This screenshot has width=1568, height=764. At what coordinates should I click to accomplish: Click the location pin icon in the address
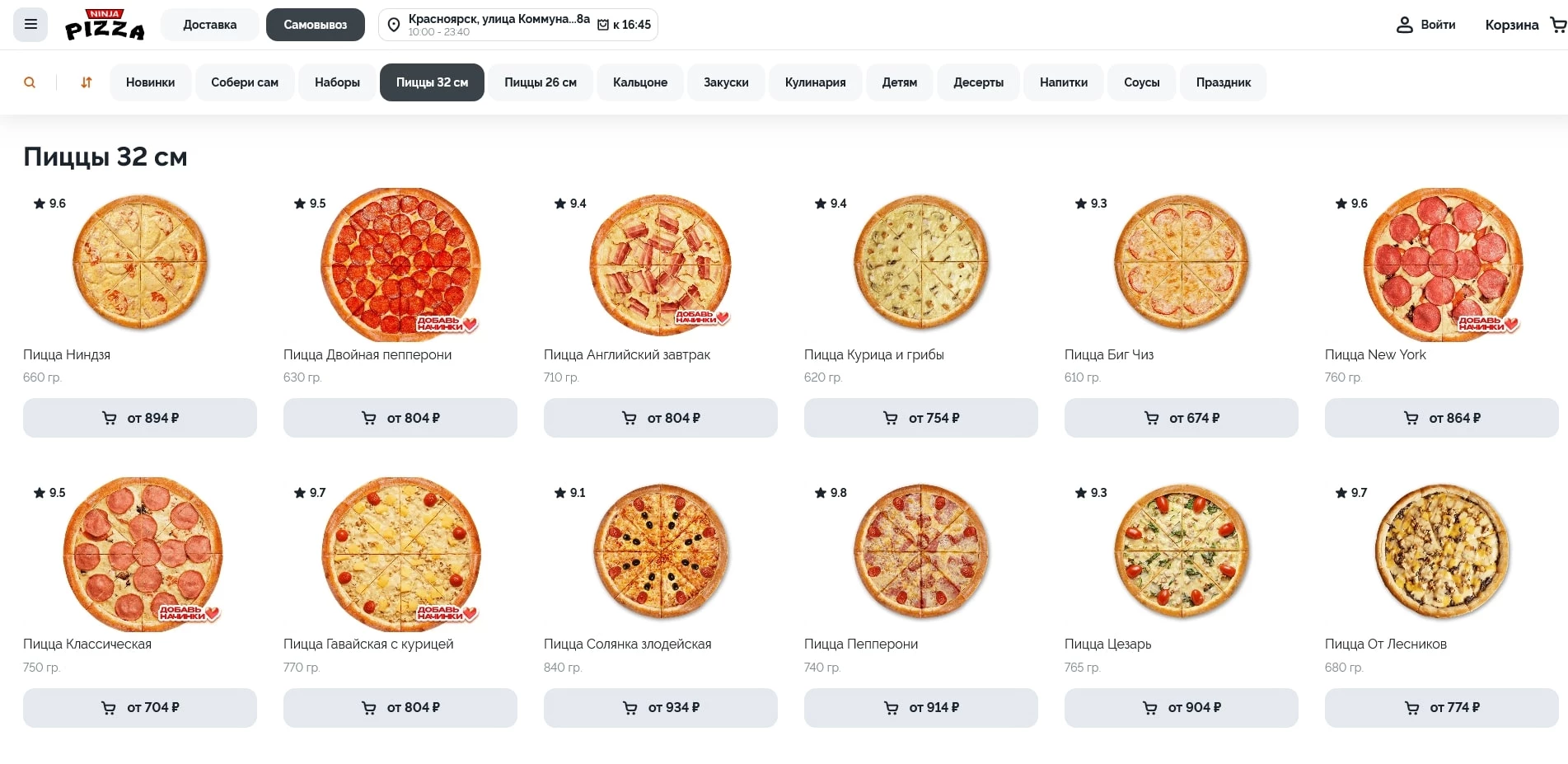(x=394, y=25)
